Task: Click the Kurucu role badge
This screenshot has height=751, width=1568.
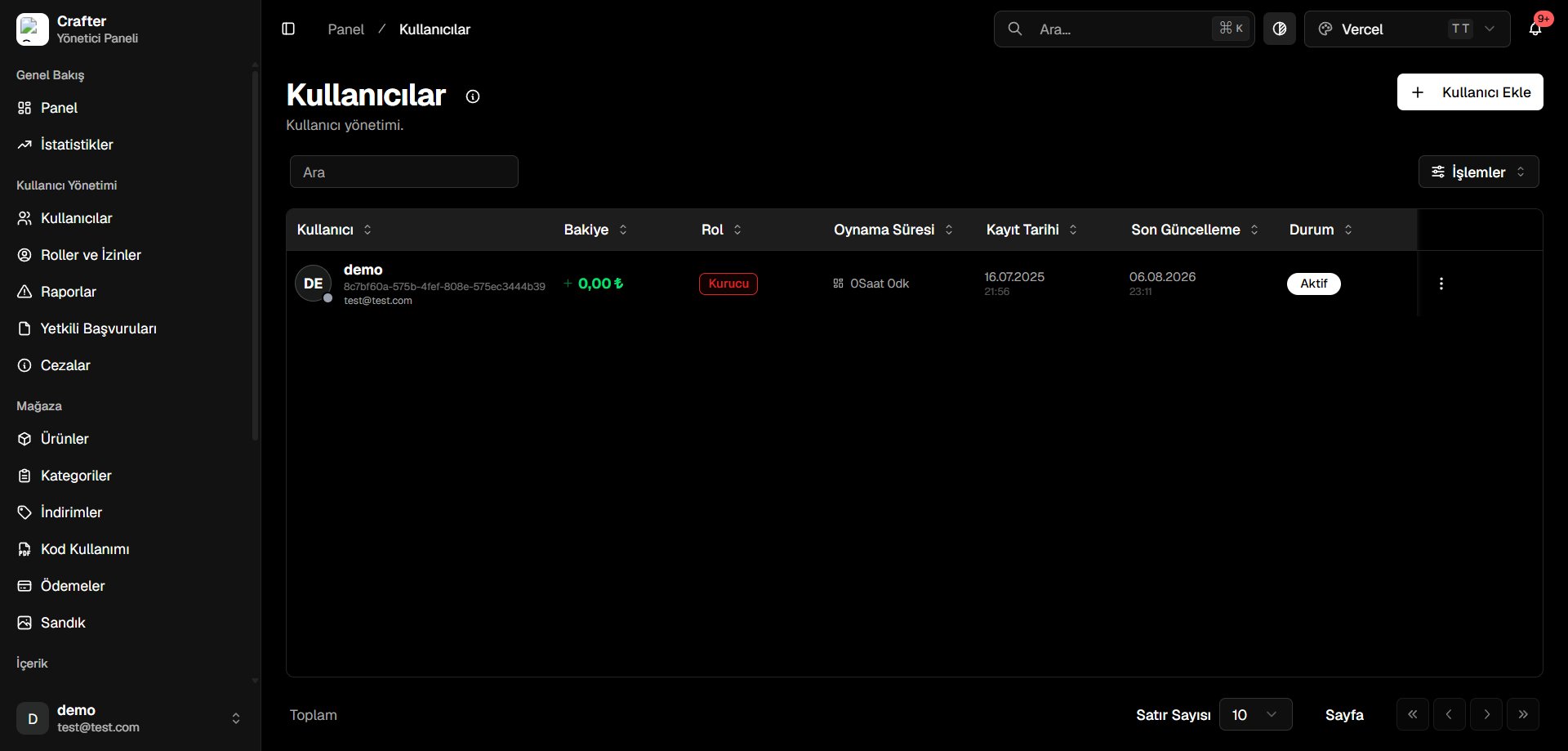Action: [x=728, y=284]
